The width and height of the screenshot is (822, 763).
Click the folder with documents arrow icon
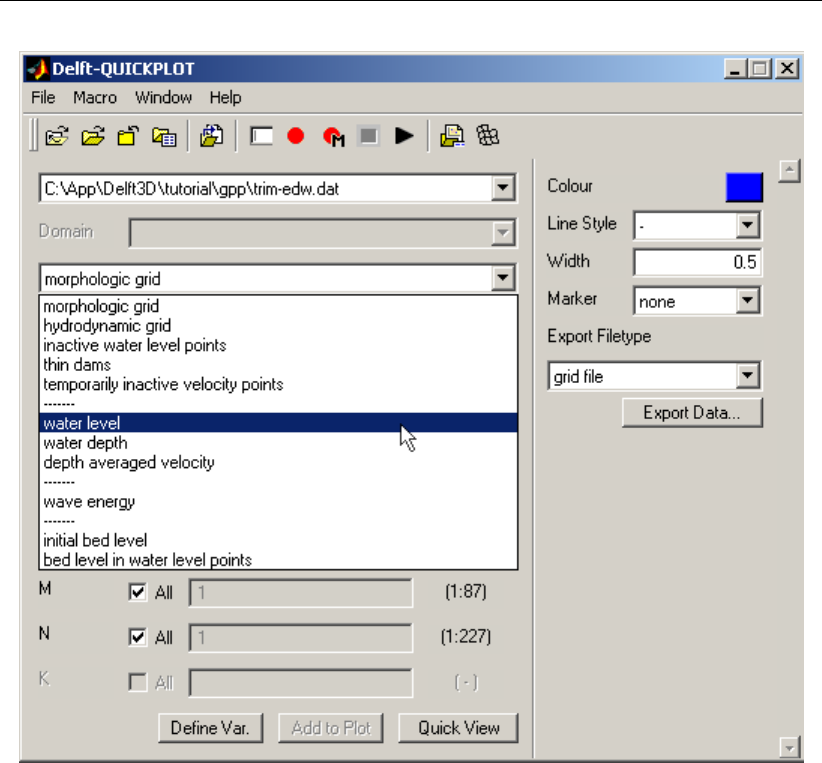tap(212, 136)
